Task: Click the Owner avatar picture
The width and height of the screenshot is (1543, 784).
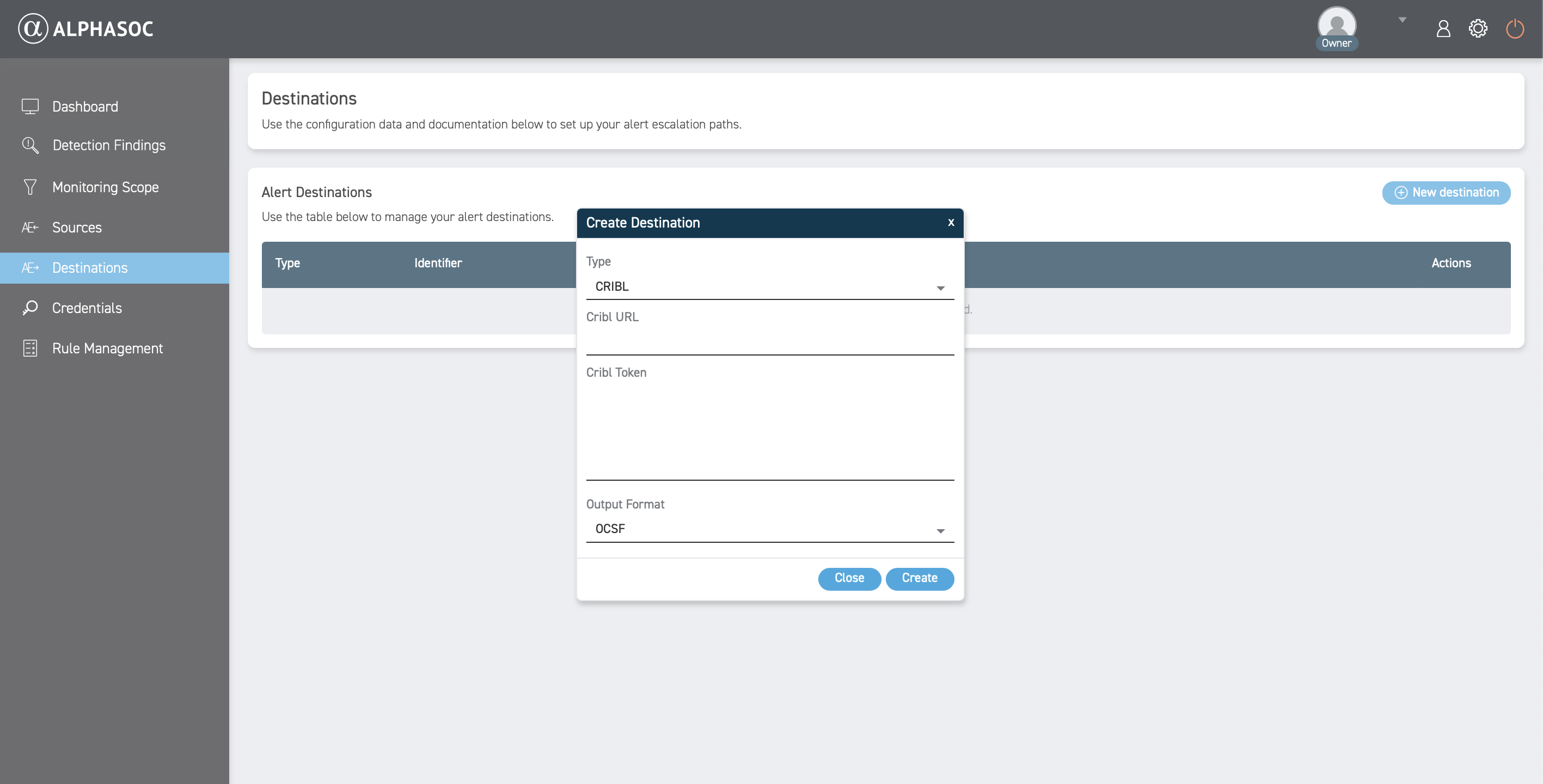Action: pos(1336,24)
